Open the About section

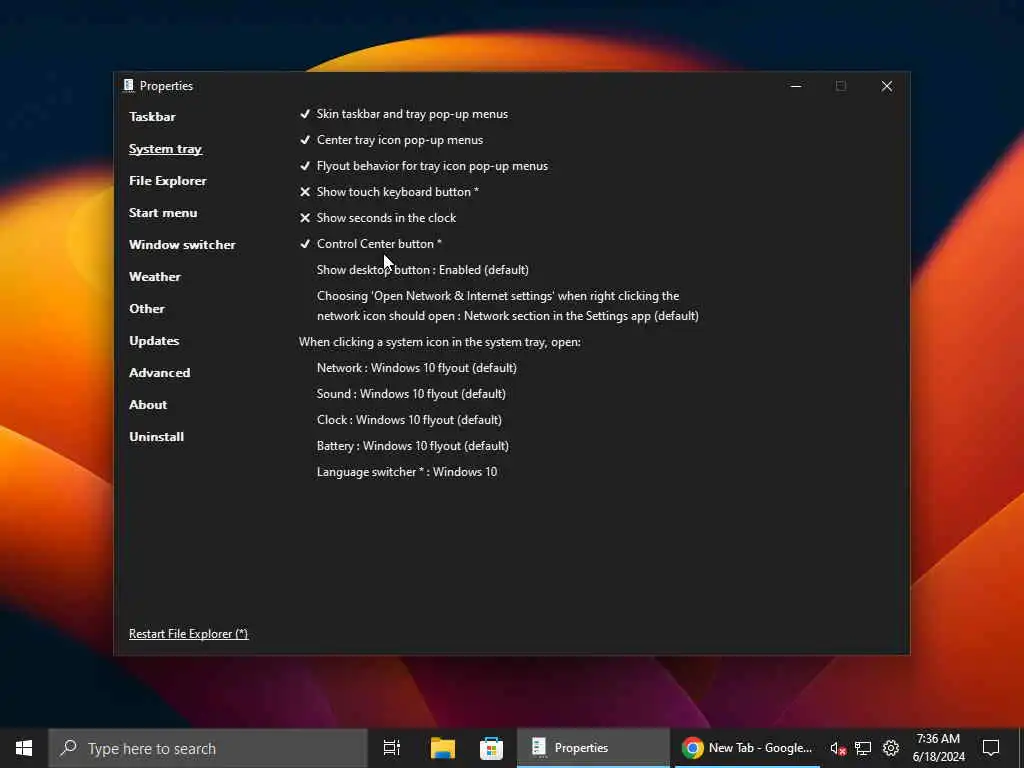pyautogui.click(x=148, y=405)
